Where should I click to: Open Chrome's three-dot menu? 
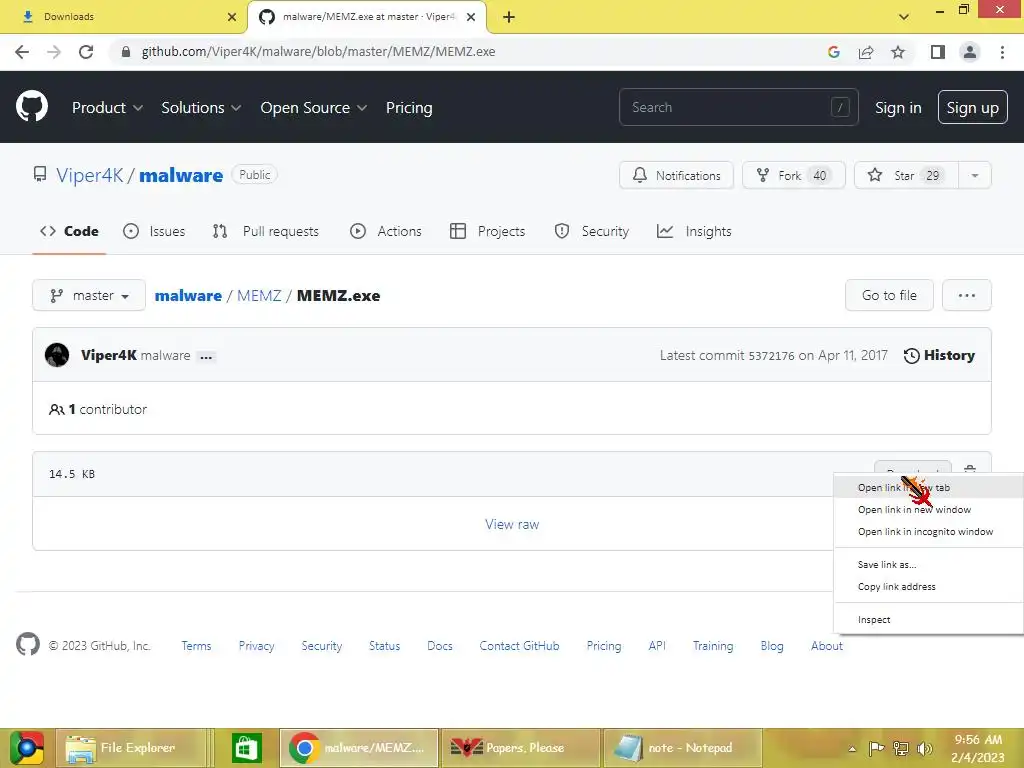pos(1002,52)
